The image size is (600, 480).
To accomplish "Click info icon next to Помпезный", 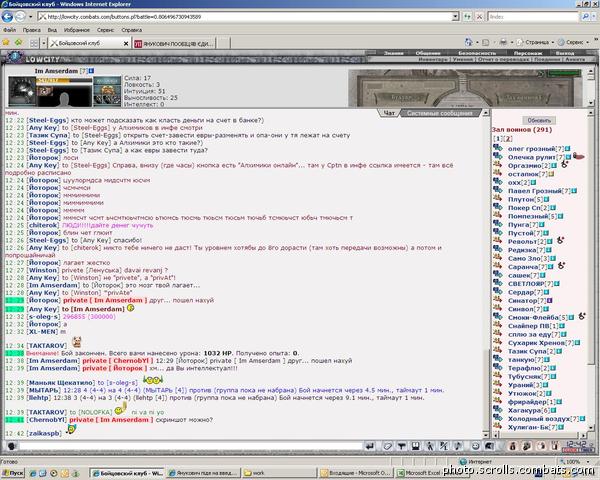I will point(560,216).
